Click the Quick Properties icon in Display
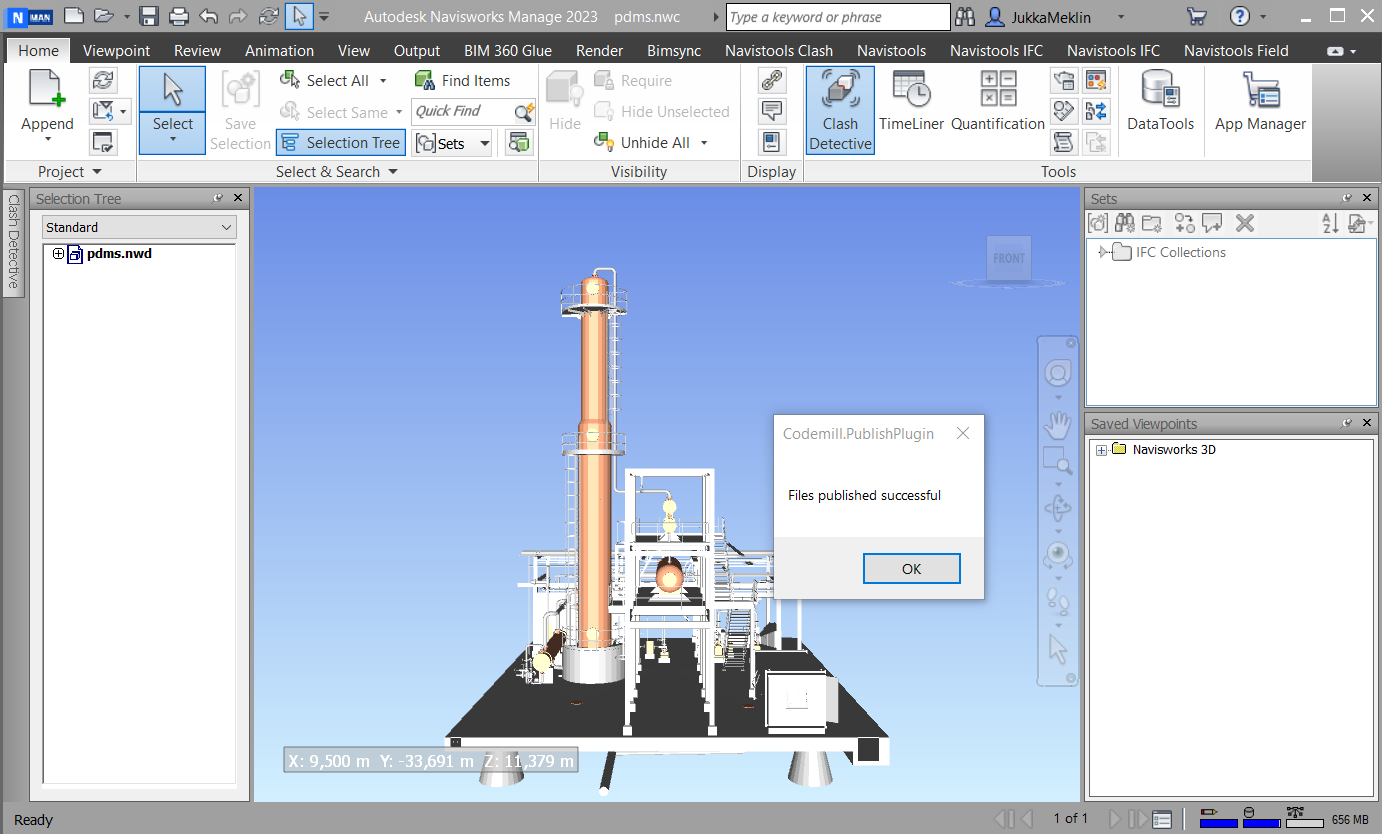Image resolution: width=1382 pixels, height=834 pixels. click(772, 111)
